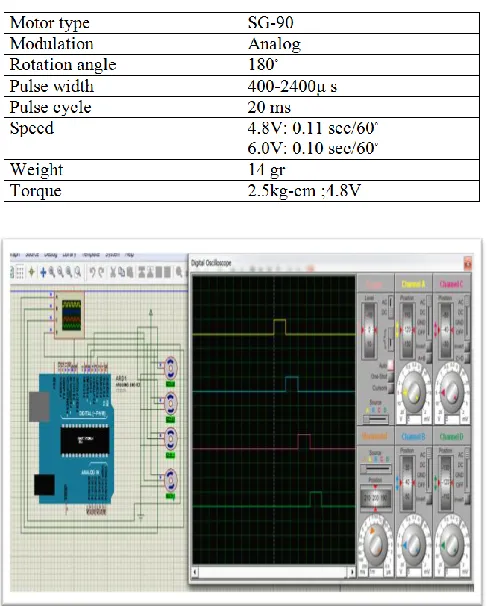Toggle the trigger One-Shot button

tap(391, 376)
